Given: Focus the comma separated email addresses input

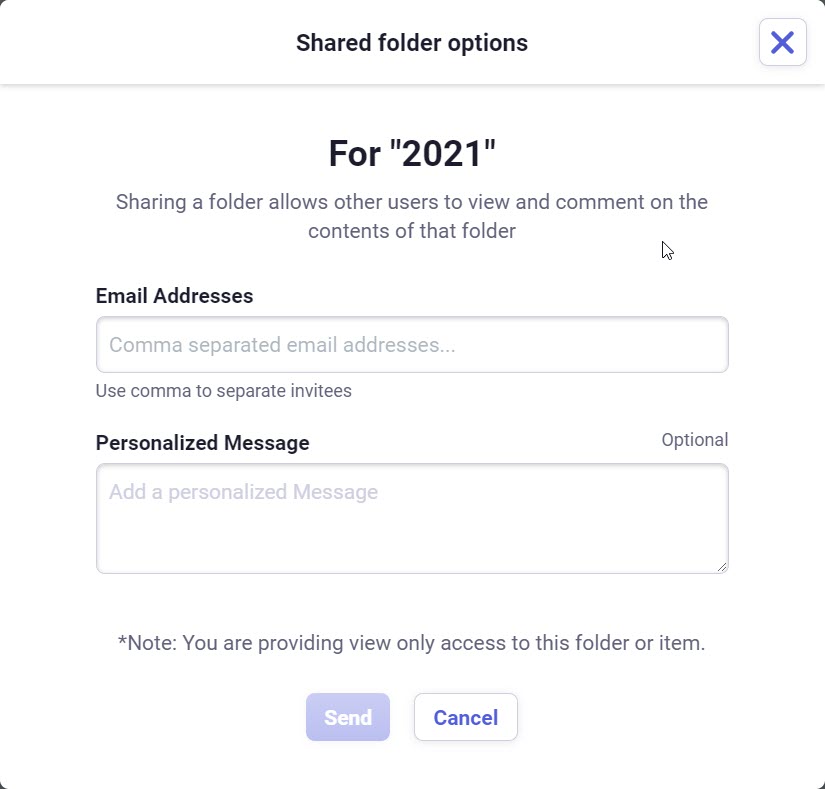Looking at the screenshot, I should [x=412, y=344].
